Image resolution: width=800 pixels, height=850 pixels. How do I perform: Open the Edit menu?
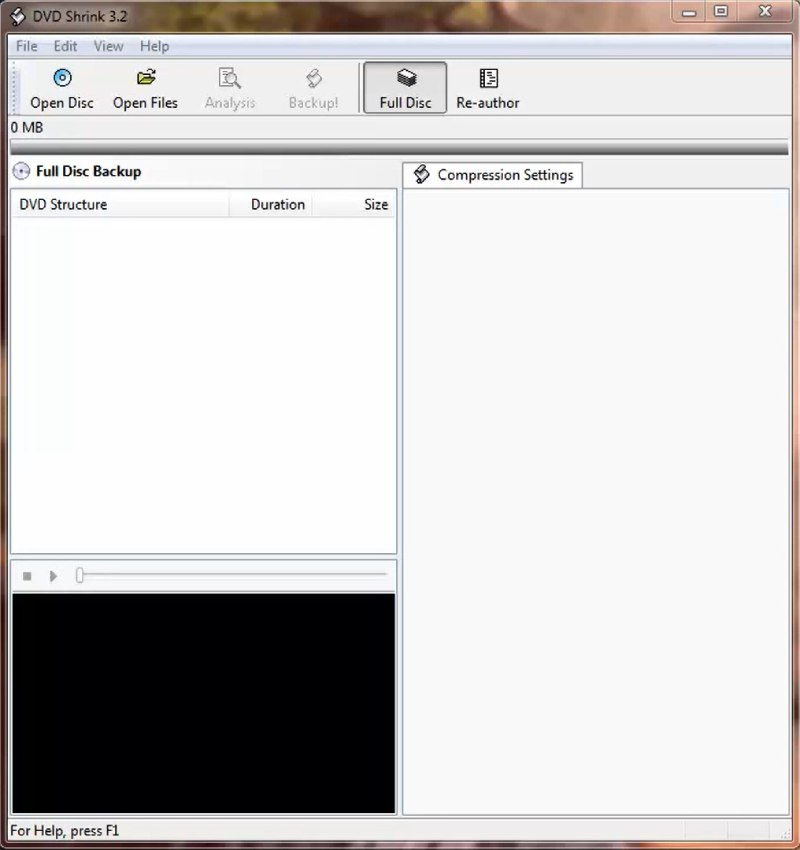coord(65,46)
